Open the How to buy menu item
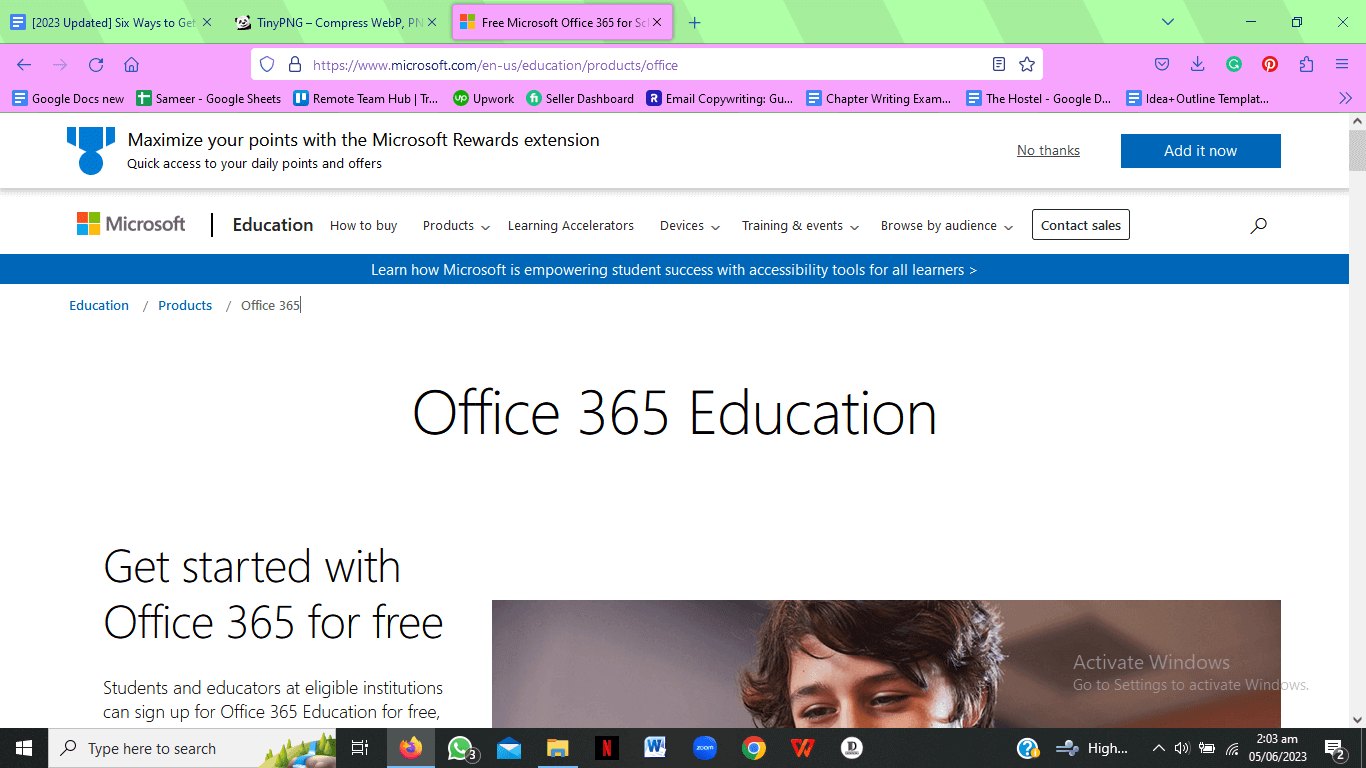The height and width of the screenshot is (768, 1366). click(364, 226)
